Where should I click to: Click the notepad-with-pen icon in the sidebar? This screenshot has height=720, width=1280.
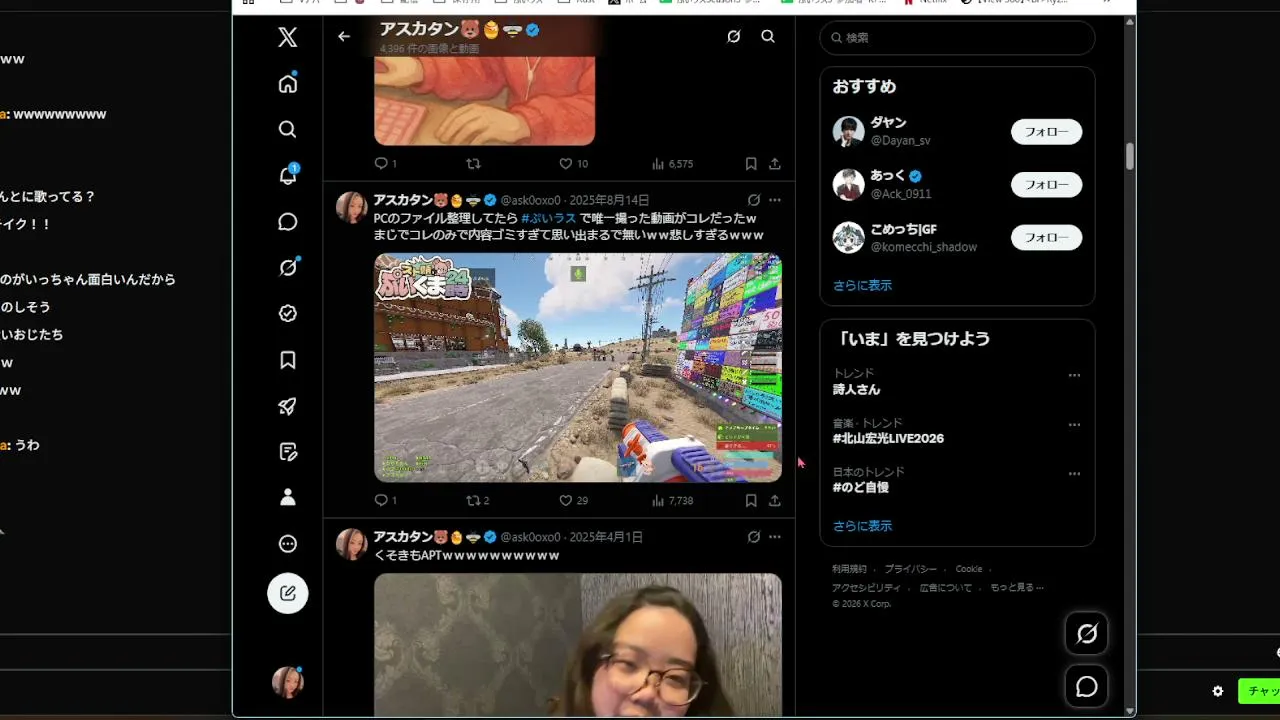pyautogui.click(x=288, y=452)
